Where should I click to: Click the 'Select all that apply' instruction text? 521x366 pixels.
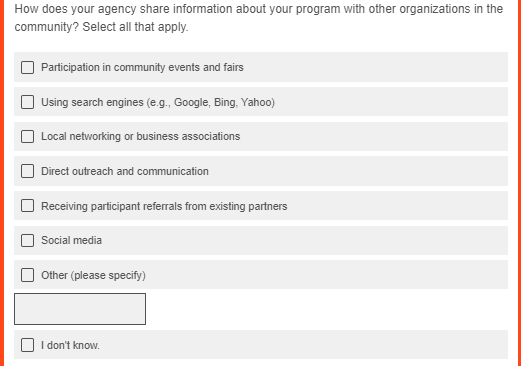(135, 27)
